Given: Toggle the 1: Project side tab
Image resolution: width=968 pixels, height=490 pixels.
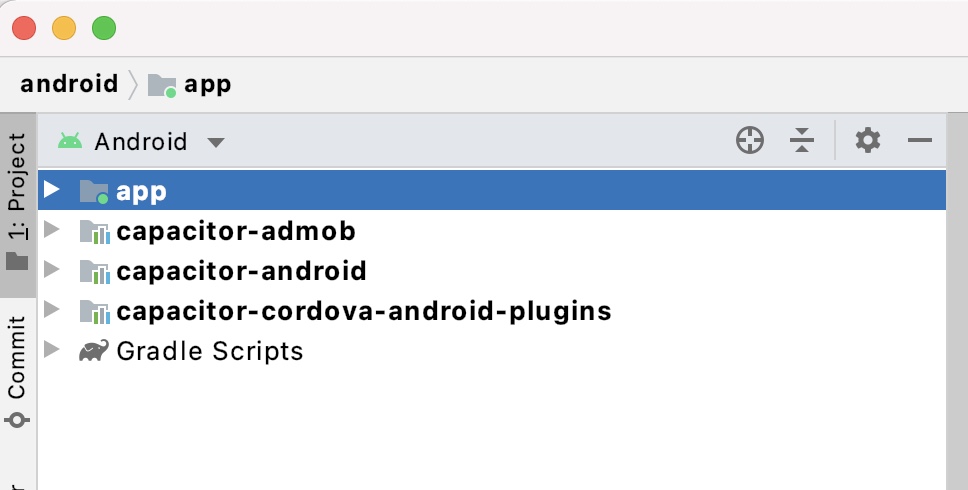Looking at the screenshot, I should tap(17, 201).
